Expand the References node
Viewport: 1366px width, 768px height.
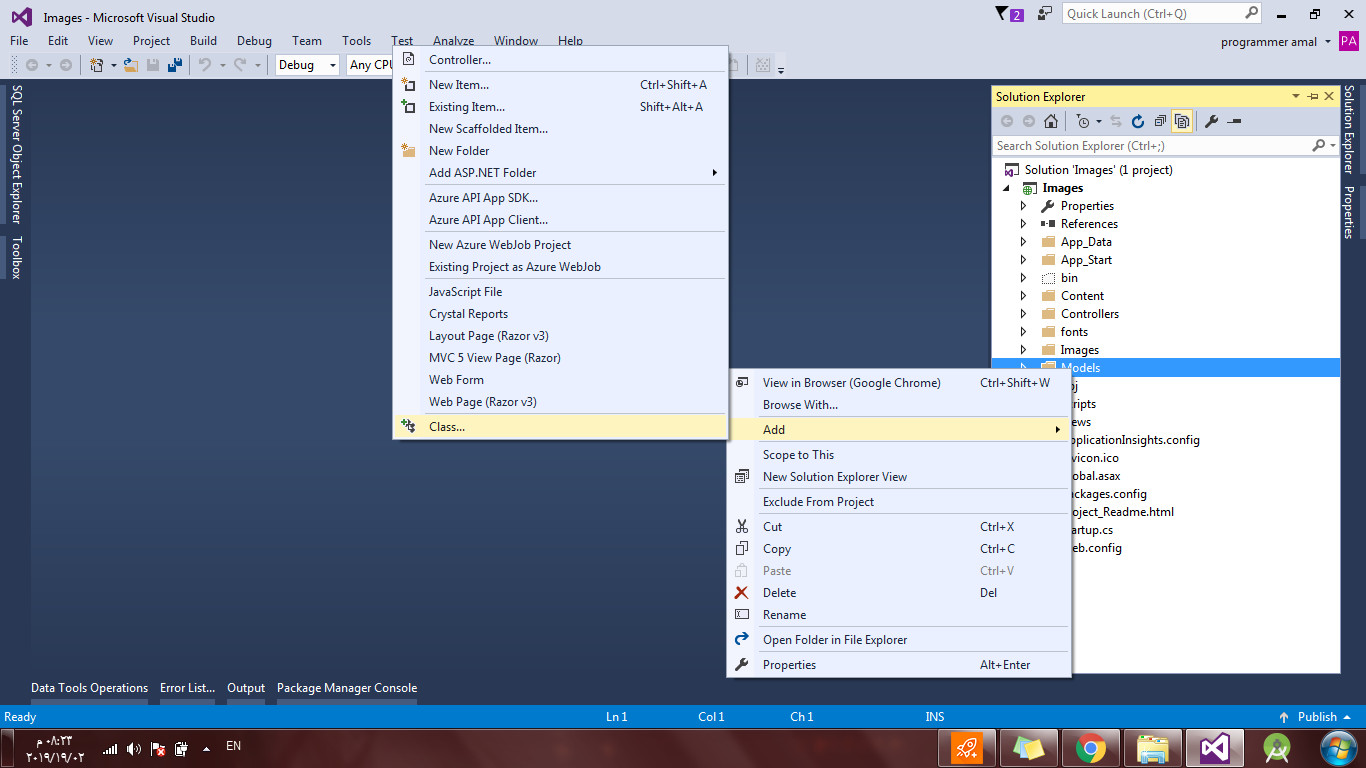pyautogui.click(x=1023, y=224)
